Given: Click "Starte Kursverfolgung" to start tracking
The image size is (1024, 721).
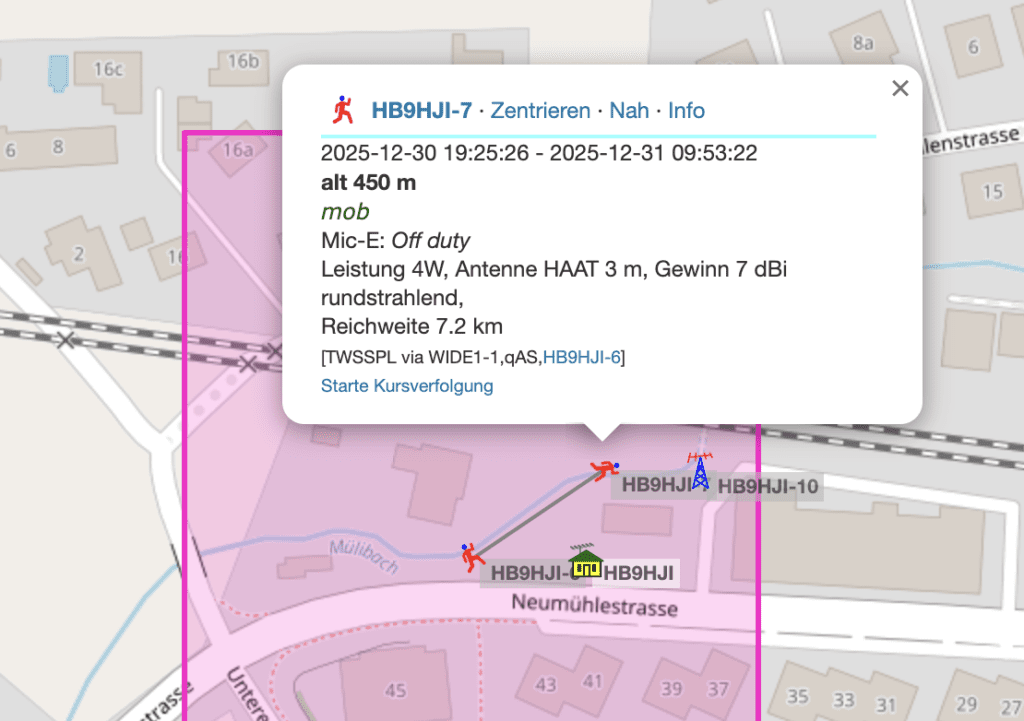Looking at the screenshot, I should 406,385.
